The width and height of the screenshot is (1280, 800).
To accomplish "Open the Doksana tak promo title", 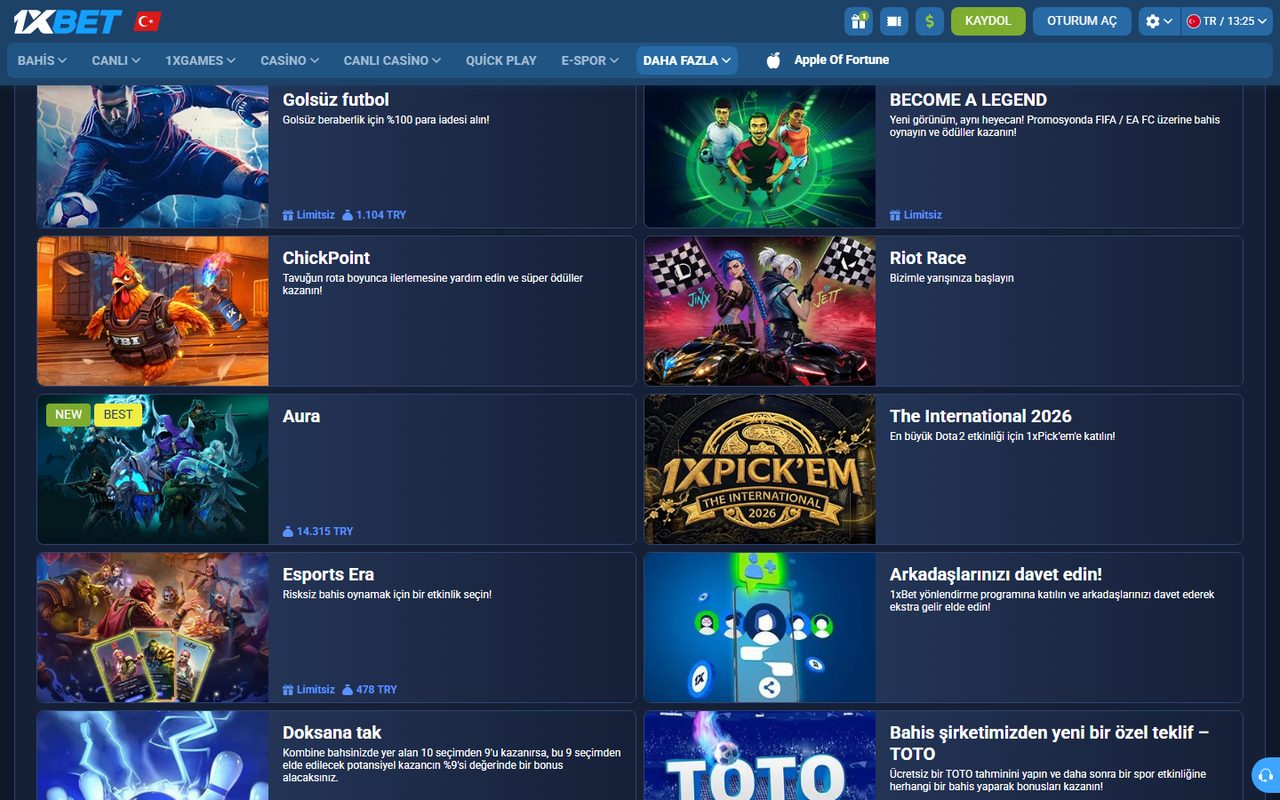I will (x=332, y=732).
